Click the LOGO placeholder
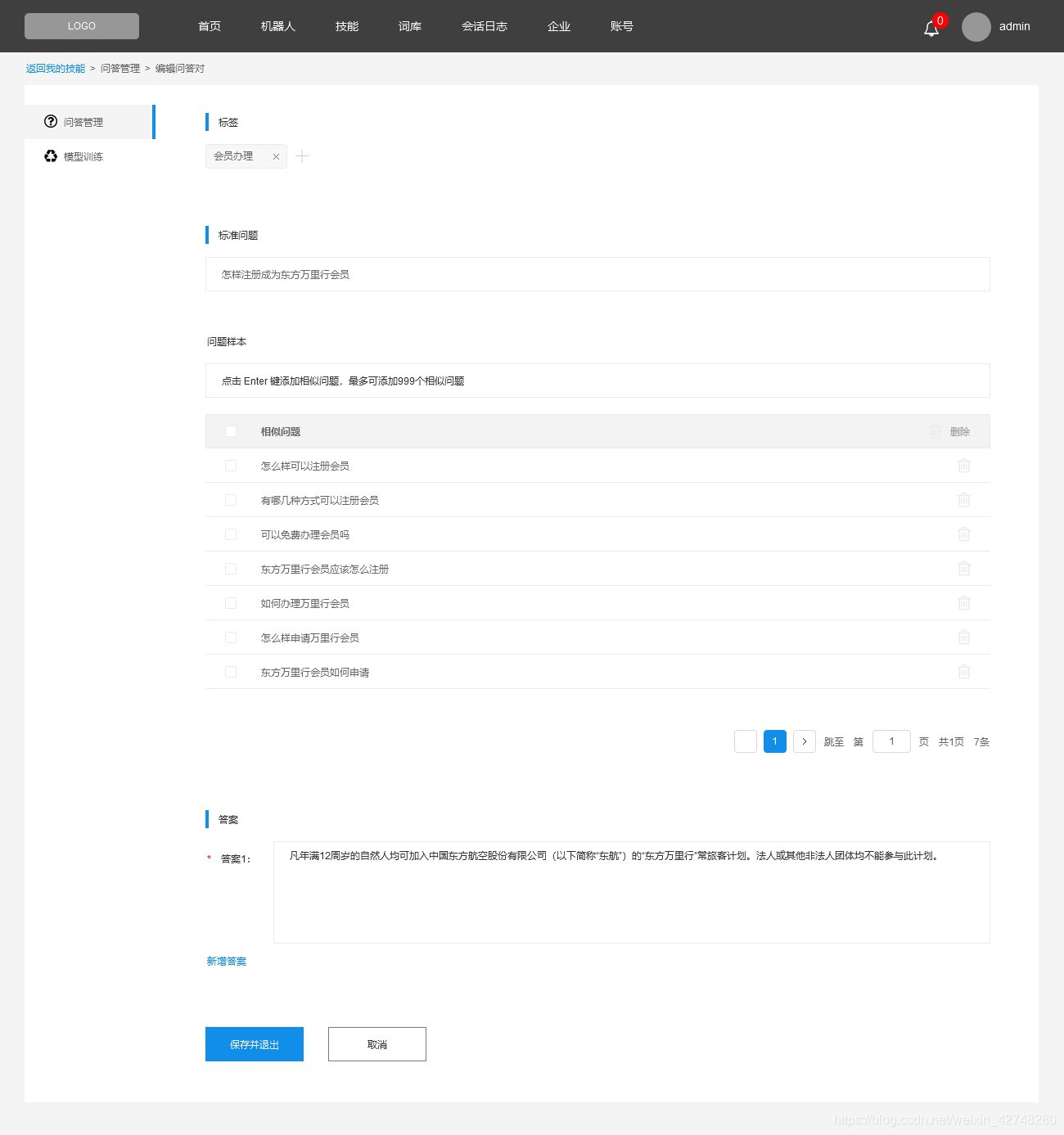The image size is (1064, 1135). click(x=82, y=26)
